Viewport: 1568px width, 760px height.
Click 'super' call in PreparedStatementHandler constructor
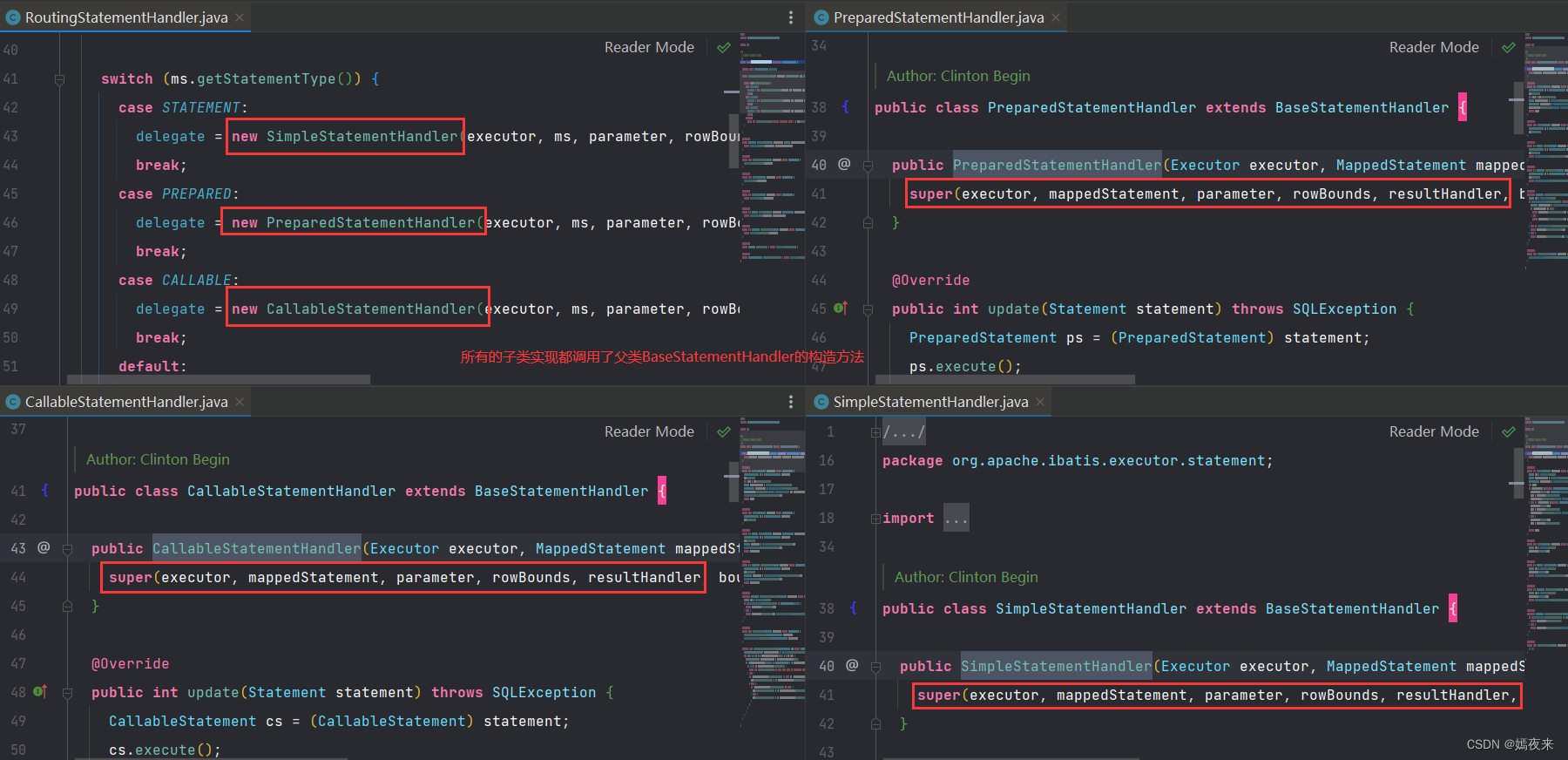(x=930, y=194)
